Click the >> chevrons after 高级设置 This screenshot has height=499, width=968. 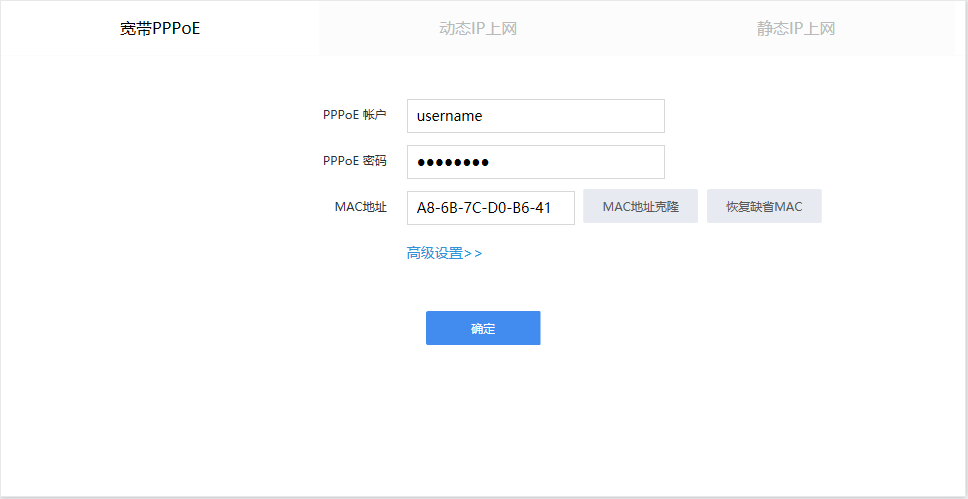[474, 254]
